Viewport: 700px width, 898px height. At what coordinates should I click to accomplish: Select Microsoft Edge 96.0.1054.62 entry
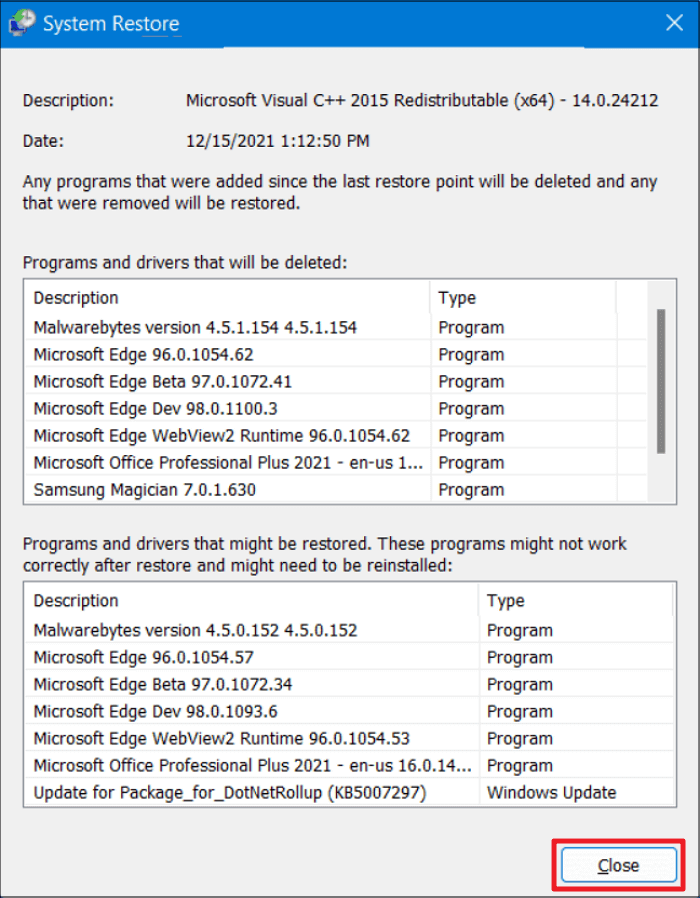point(144,354)
